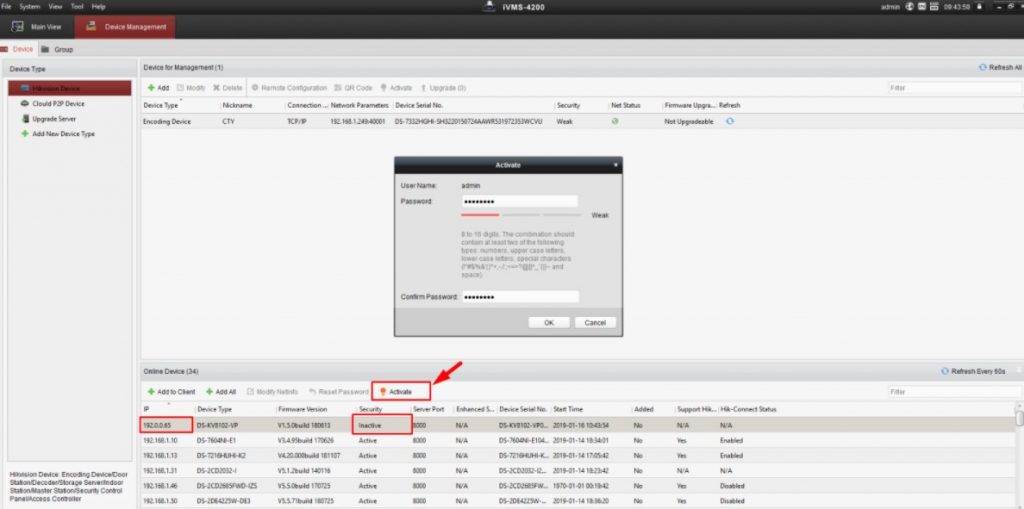1024x509 pixels.
Task: Click Refresh All at top right
Action: pyautogui.click(x=1000, y=67)
